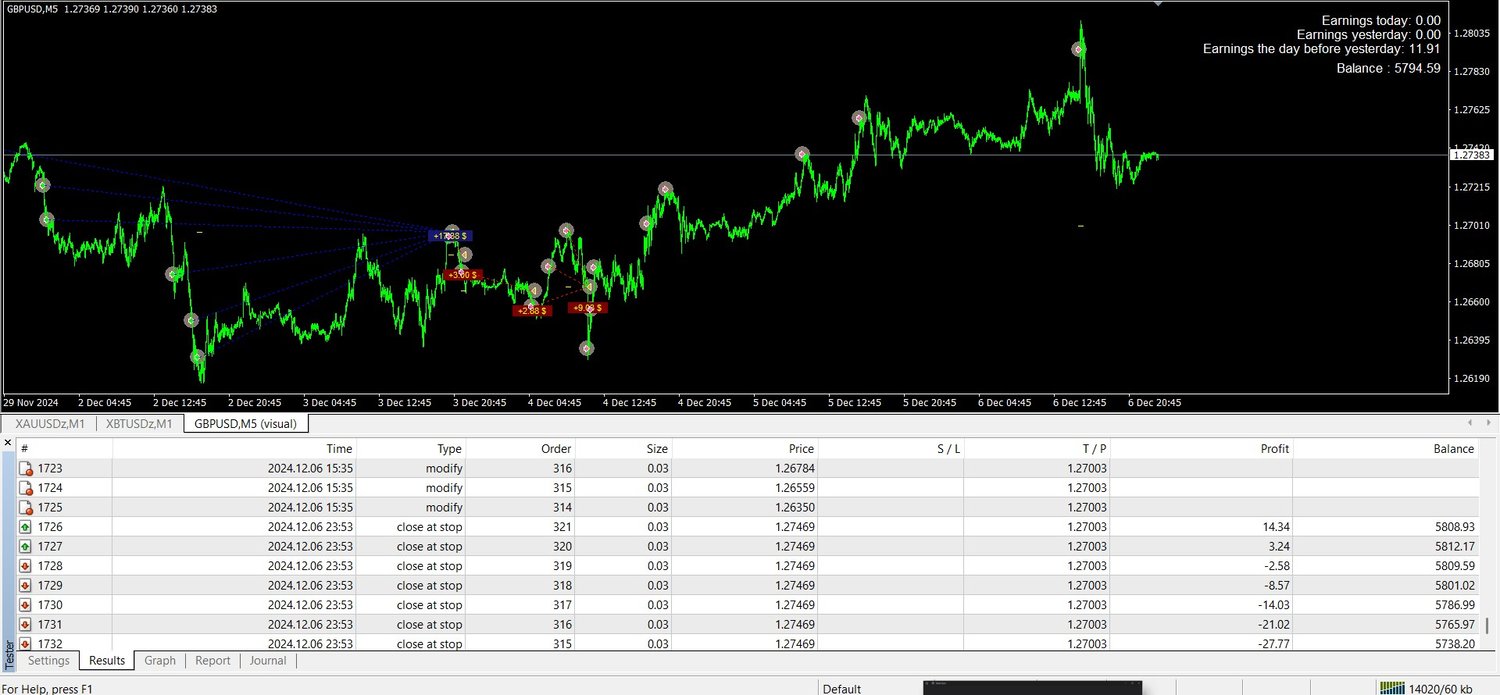Click the Time column header
Image resolution: width=1500 pixels, height=695 pixels.
coord(234,449)
